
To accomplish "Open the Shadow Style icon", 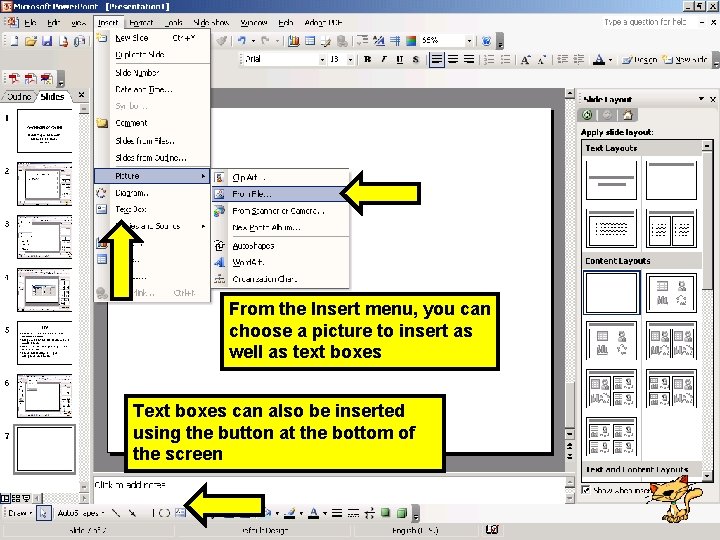I will [385, 513].
